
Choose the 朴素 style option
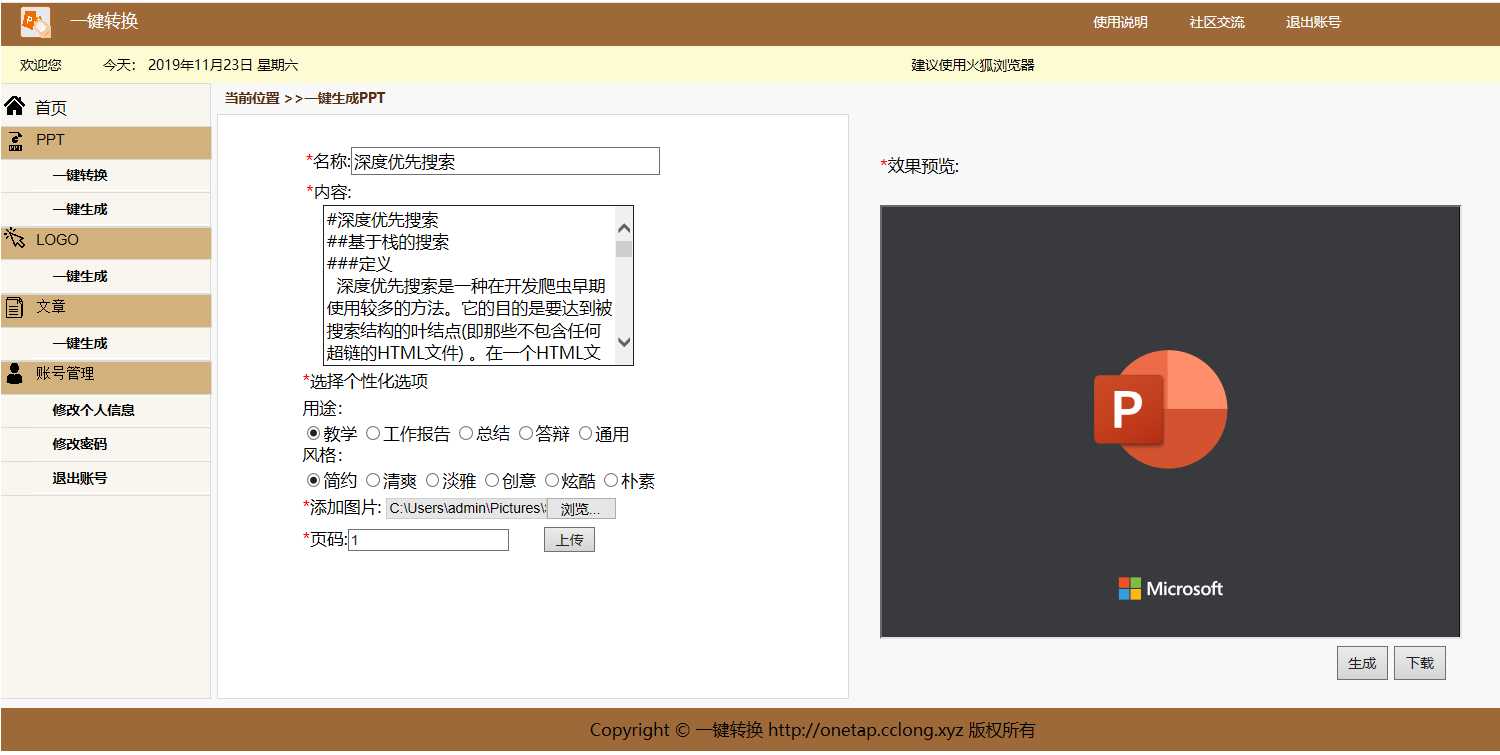[x=612, y=480]
